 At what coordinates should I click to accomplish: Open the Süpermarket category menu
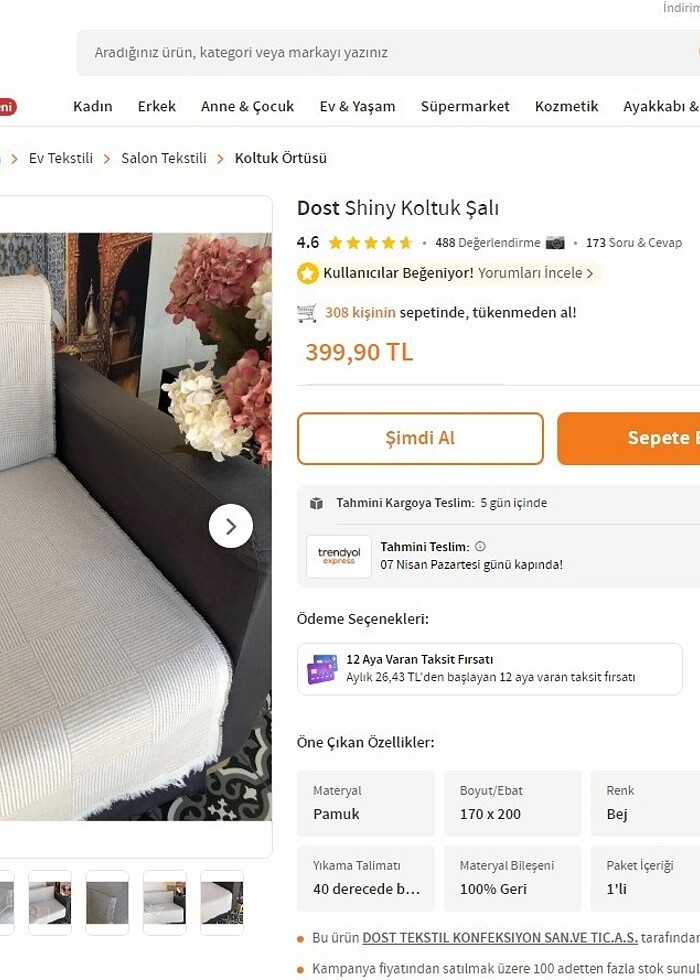tap(465, 106)
